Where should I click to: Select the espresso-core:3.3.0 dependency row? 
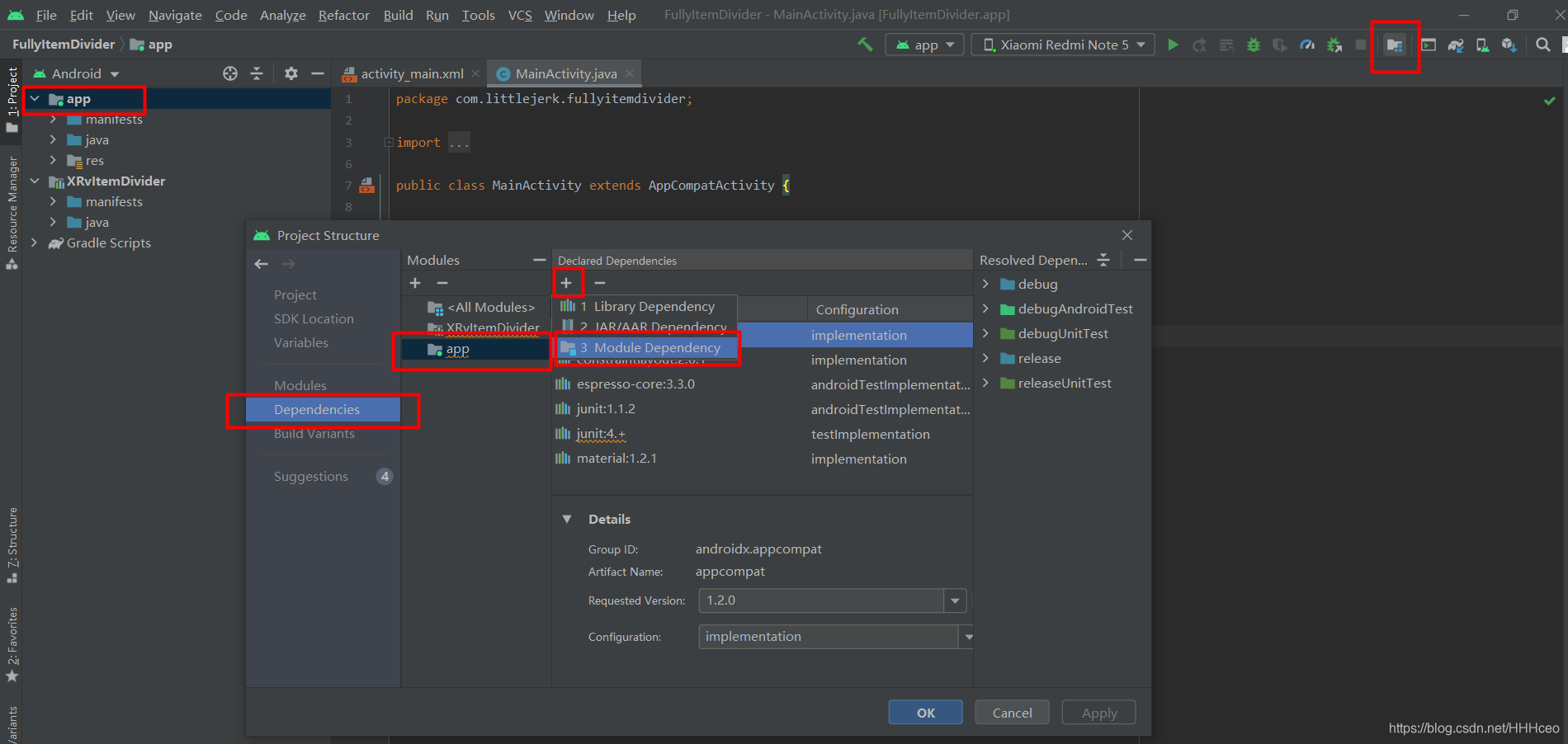tap(762, 384)
